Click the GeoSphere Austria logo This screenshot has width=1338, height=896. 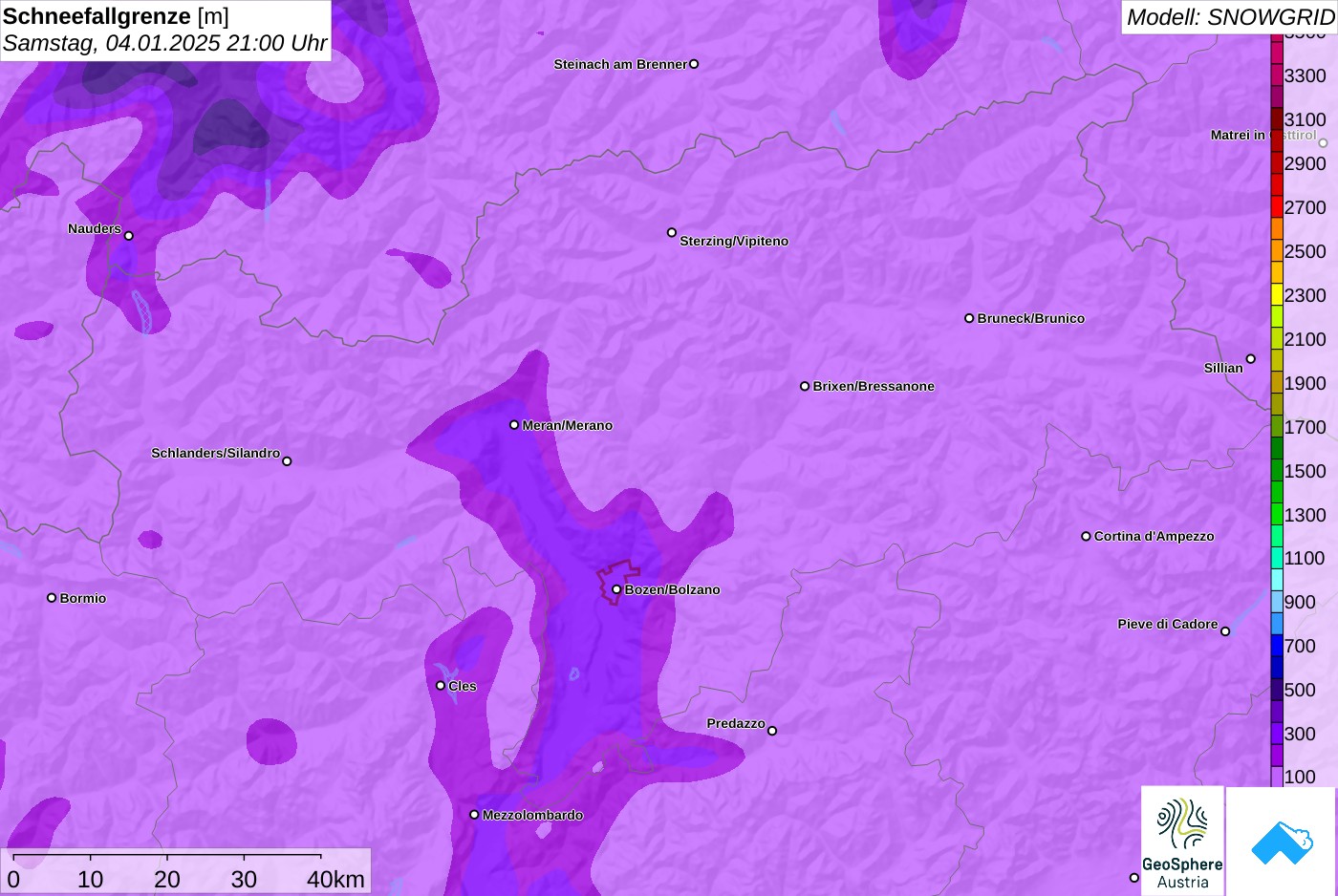pyautogui.click(x=1182, y=841)
